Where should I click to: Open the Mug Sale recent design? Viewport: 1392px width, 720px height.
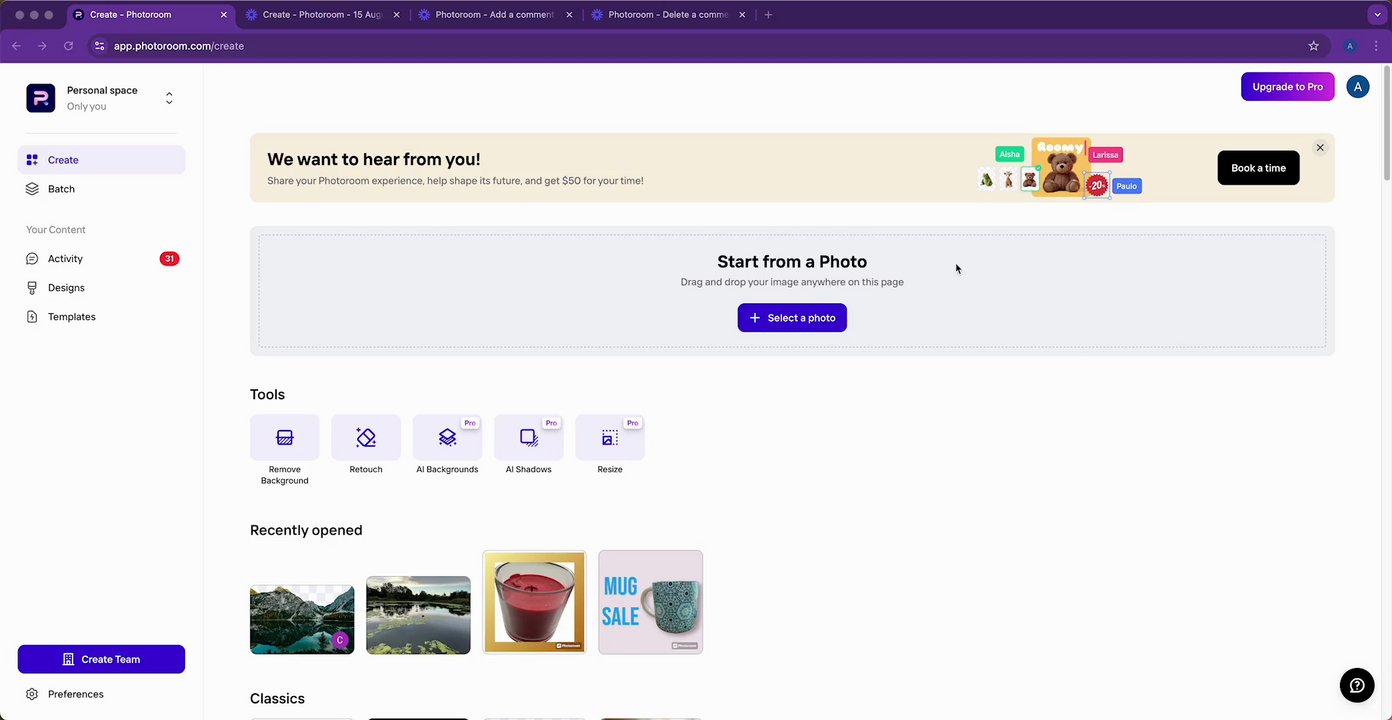click(650, 602)
